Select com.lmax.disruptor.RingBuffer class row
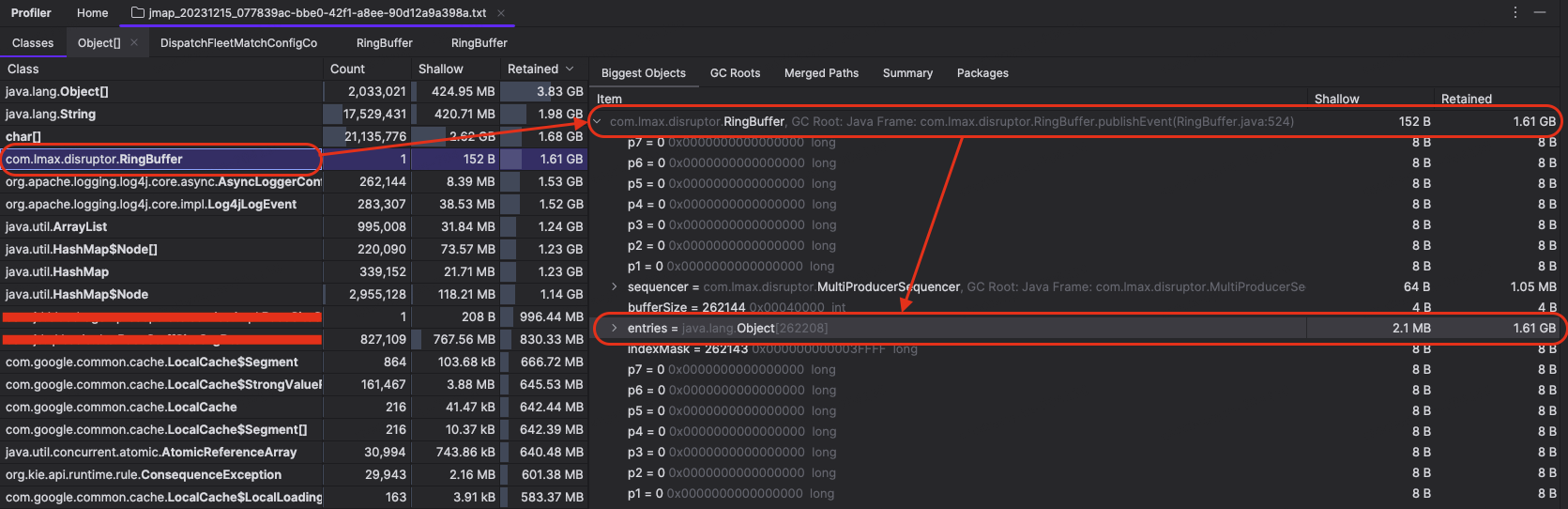Viewport: 1568px width, 509px height. (x=294, y=159)
